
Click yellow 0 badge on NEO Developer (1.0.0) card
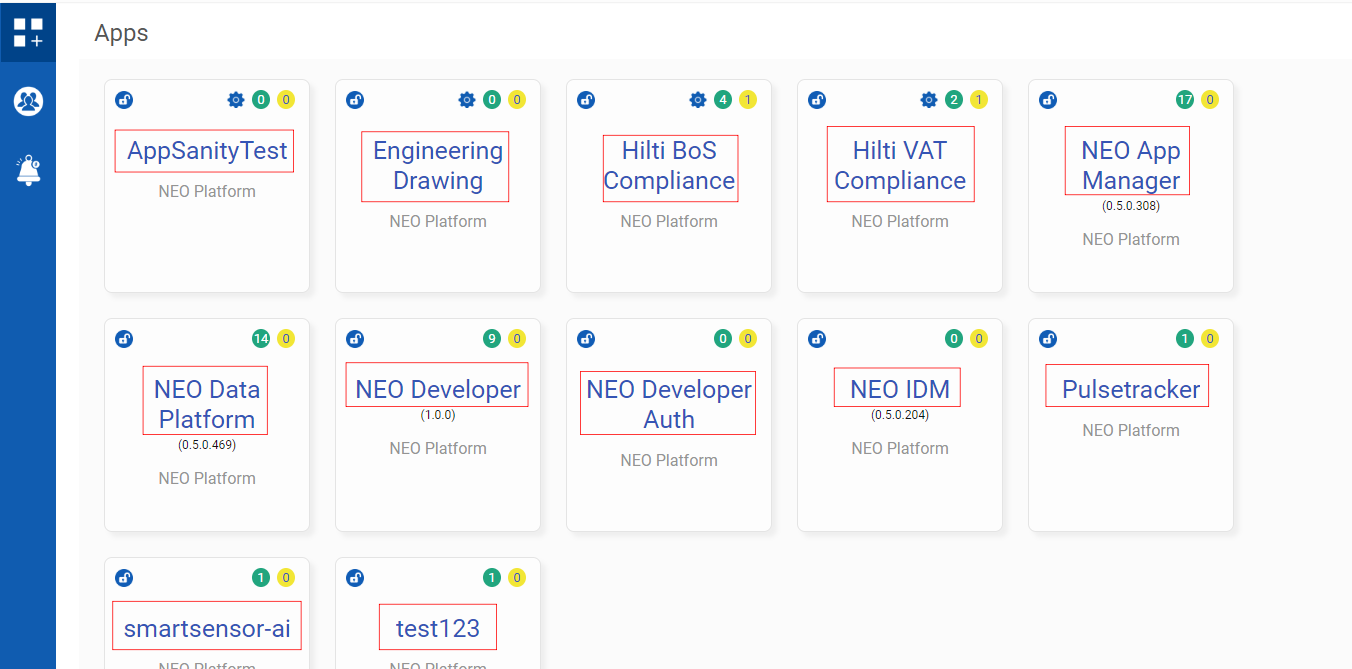pyautogui.click(x=517, y=339)
